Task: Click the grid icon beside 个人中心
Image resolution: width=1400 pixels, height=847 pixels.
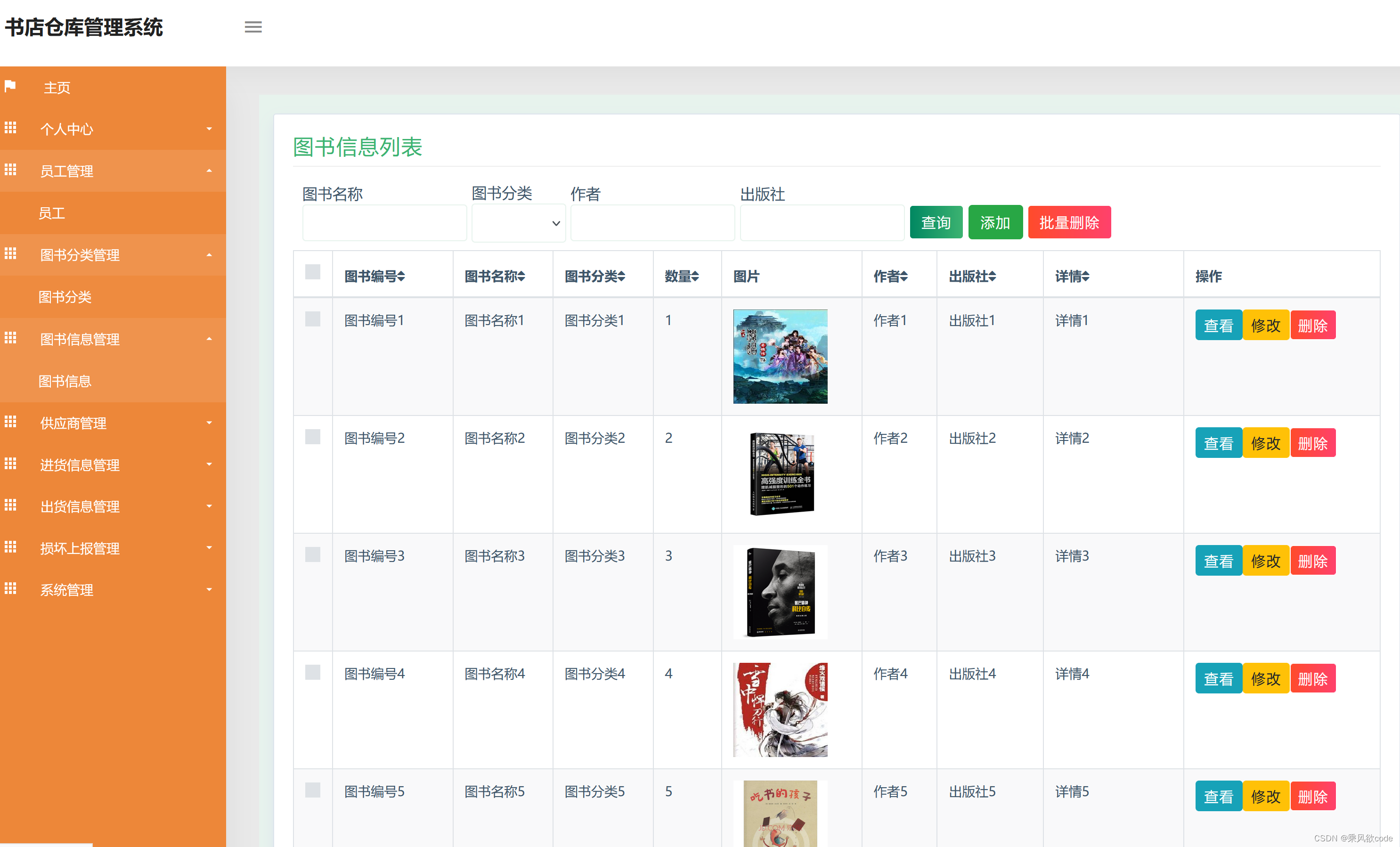Action: click(10, 129)
